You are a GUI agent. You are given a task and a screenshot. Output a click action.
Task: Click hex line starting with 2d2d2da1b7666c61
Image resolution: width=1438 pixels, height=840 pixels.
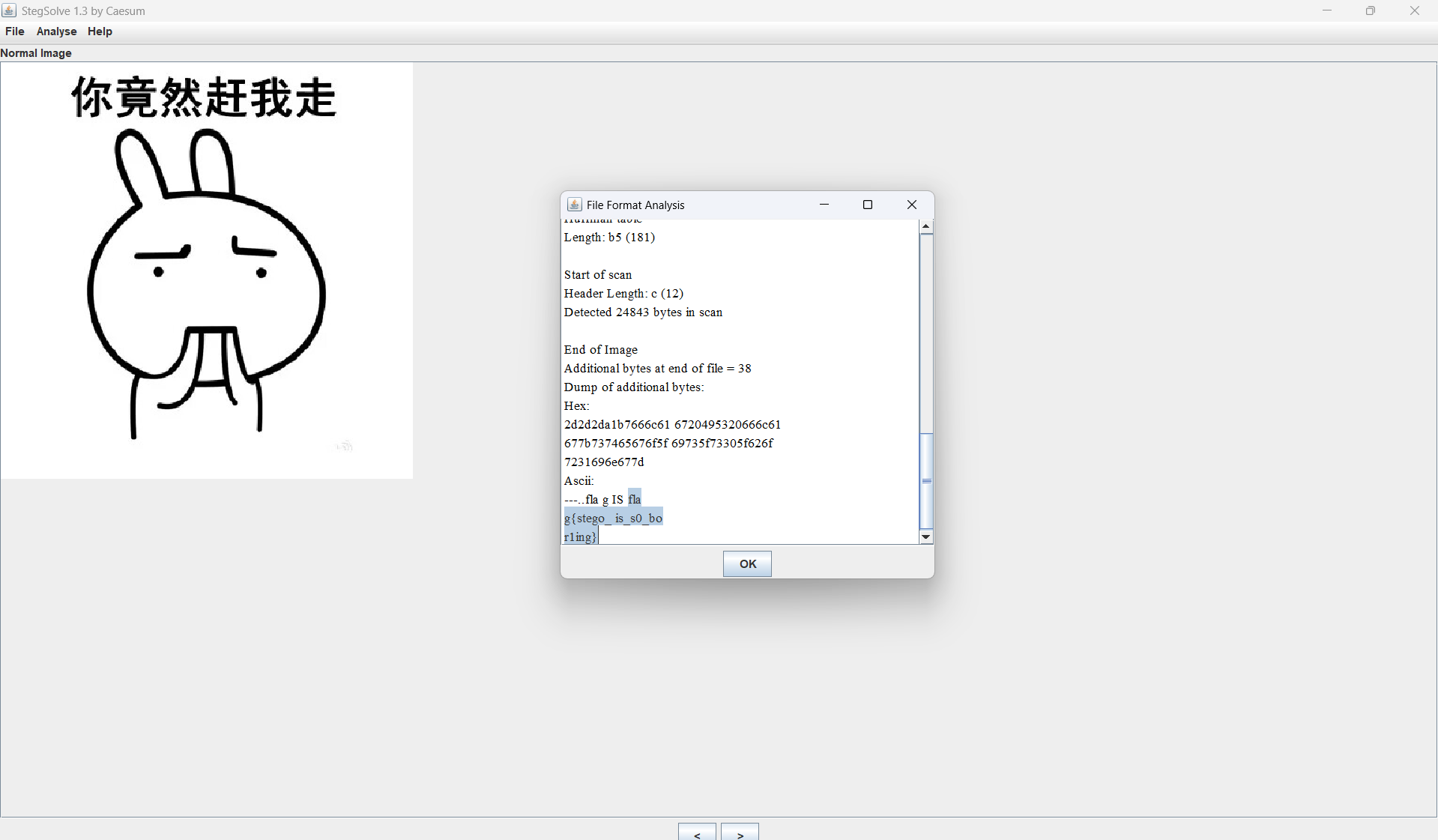click(673, 425)
